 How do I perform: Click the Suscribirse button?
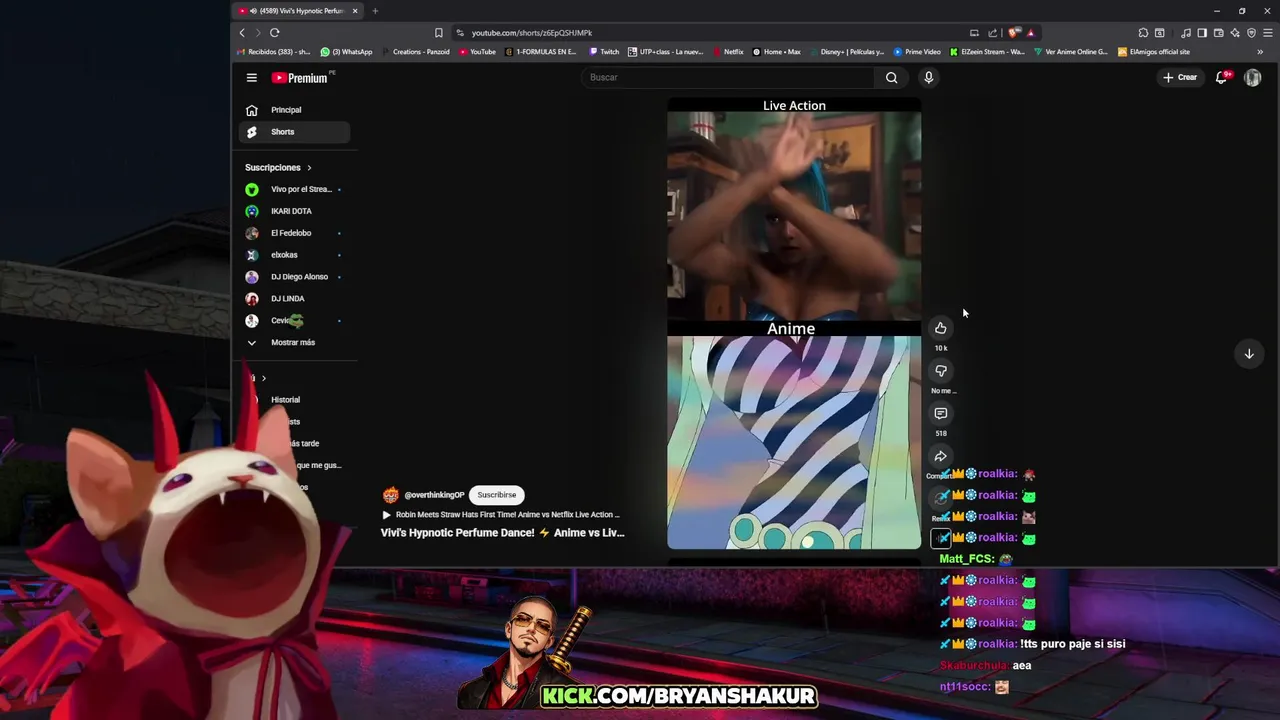[497, 495]
